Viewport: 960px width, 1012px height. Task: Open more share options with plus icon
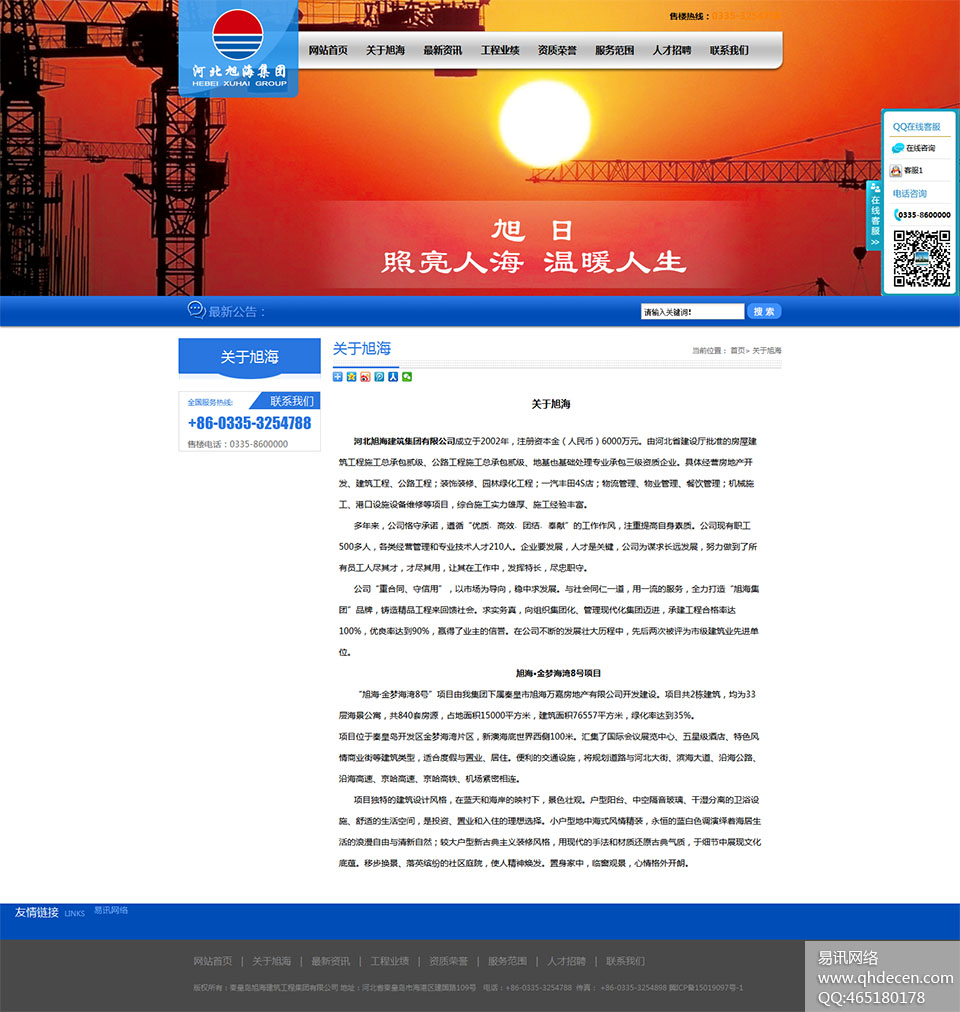click(x=337, y=376)
